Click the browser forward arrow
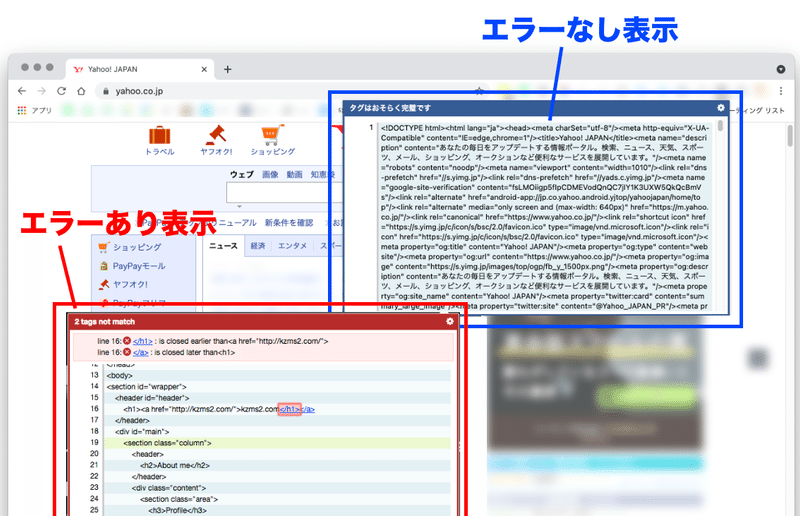 pos(41,91)
